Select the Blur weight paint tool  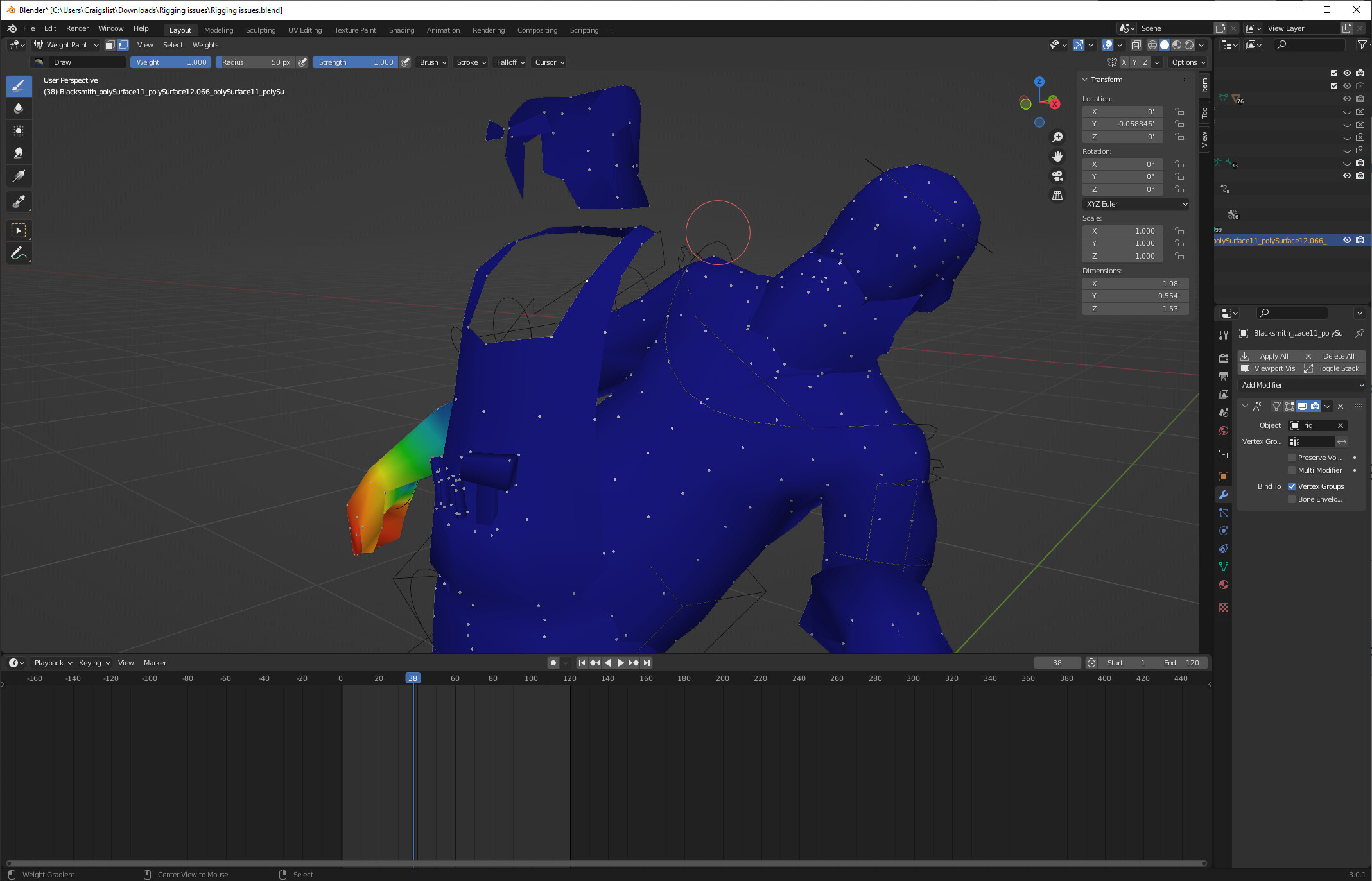tap(19, 108)
